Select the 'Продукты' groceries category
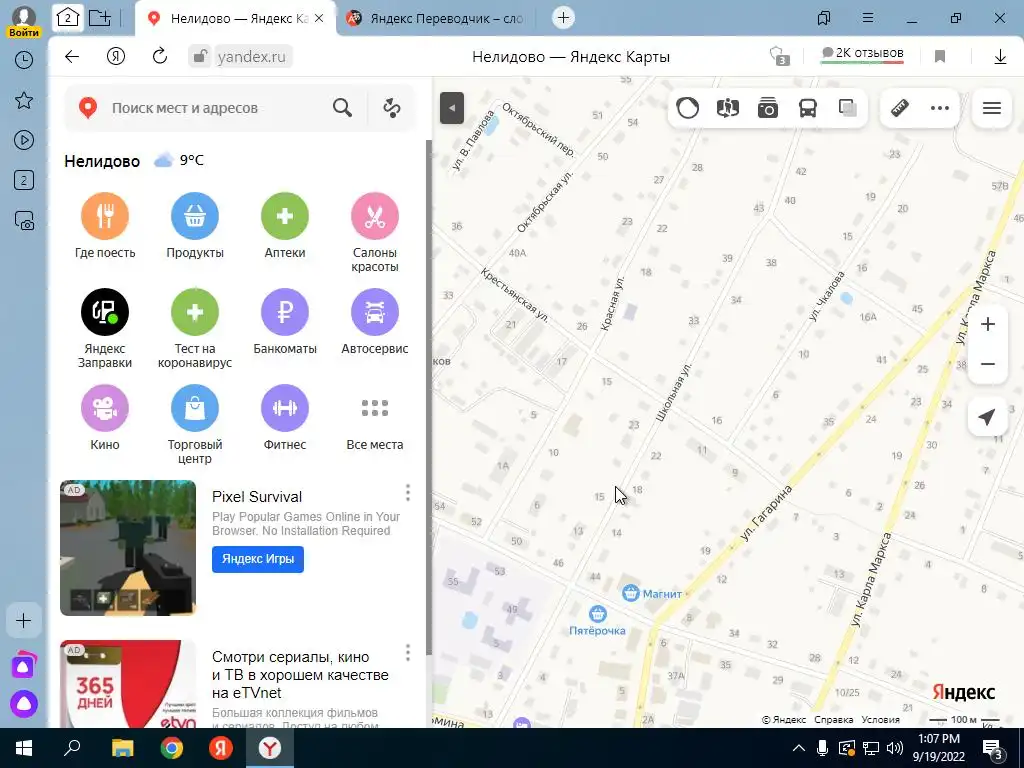The width and height of the screenshot is (1024, 768). pos(195,216)
